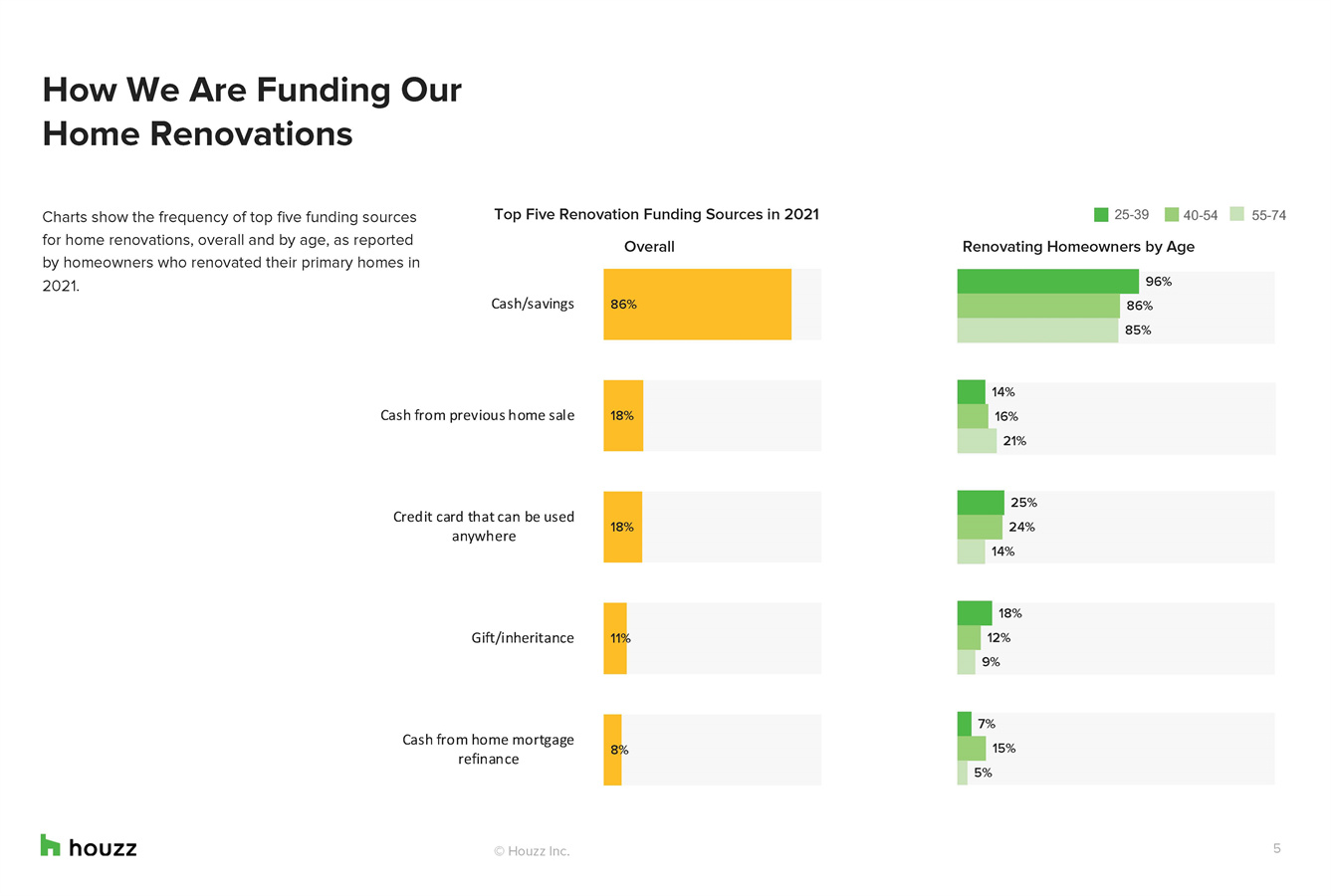This screenshot has height=896, width=1331.
Task: Click the 15% mortgage refinance bar for ages 40-54
Action: [x=972, y=749]
